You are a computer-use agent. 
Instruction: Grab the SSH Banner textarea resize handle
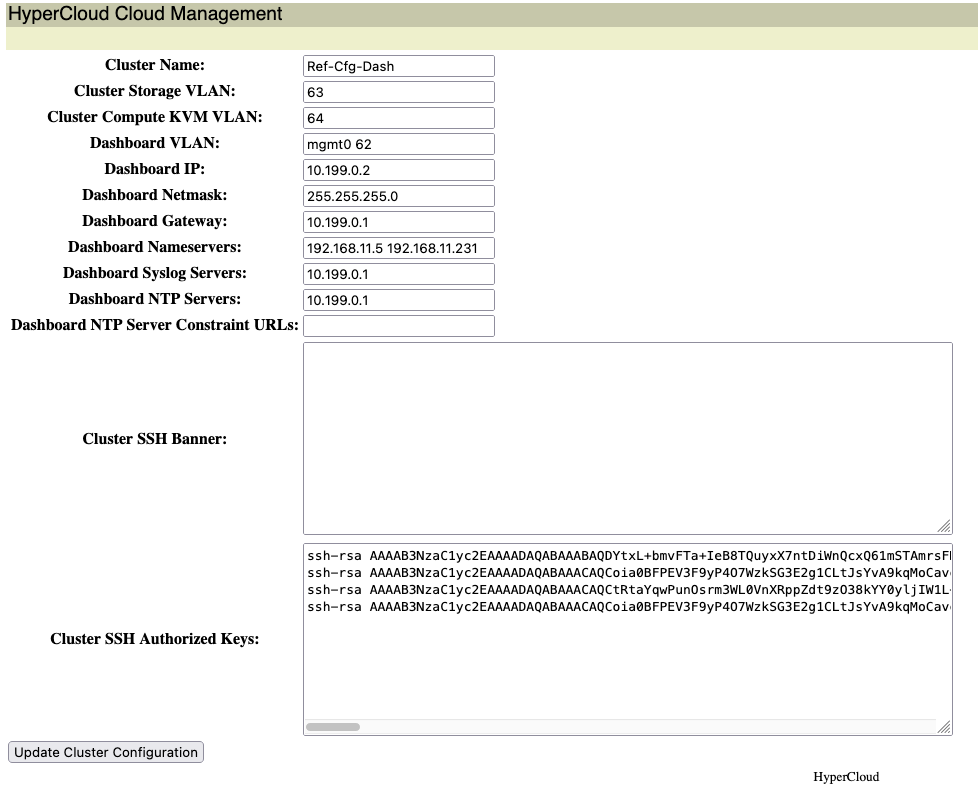coord(944,526)
